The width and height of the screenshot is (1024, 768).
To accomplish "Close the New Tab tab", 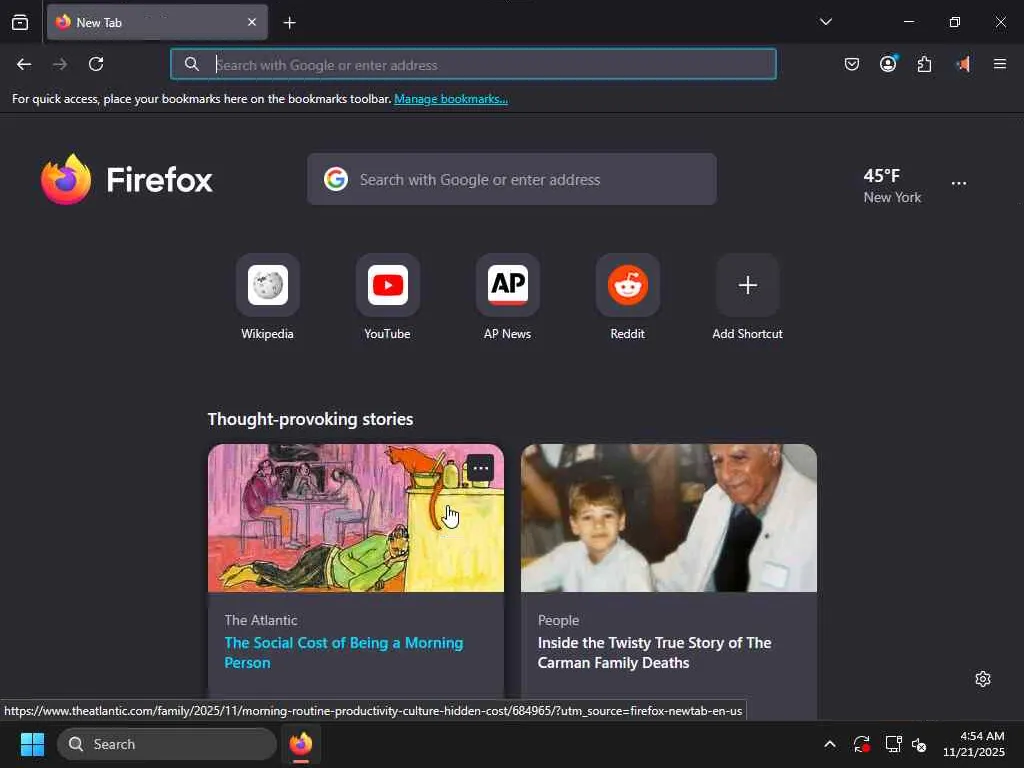I will (252, 22).
